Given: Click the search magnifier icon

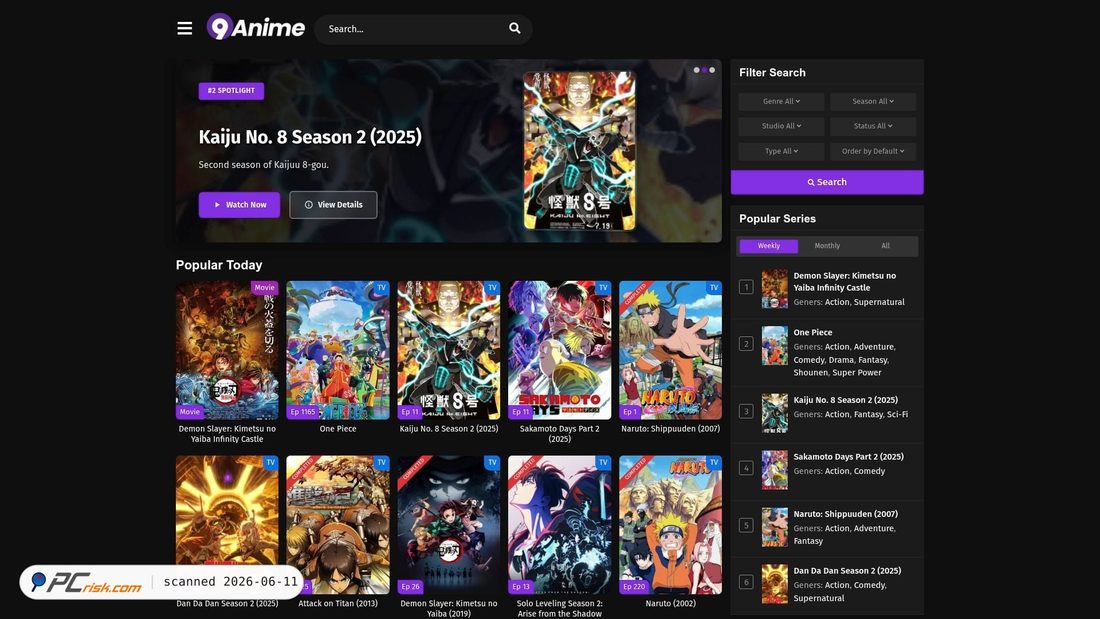Looking at the screenshot, I should pyautogui.click(x=514, y=28).
